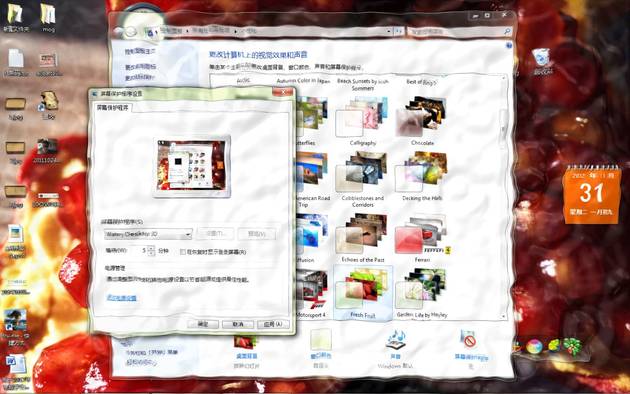Click the OK (确定) button

click(x=203, y=324)
